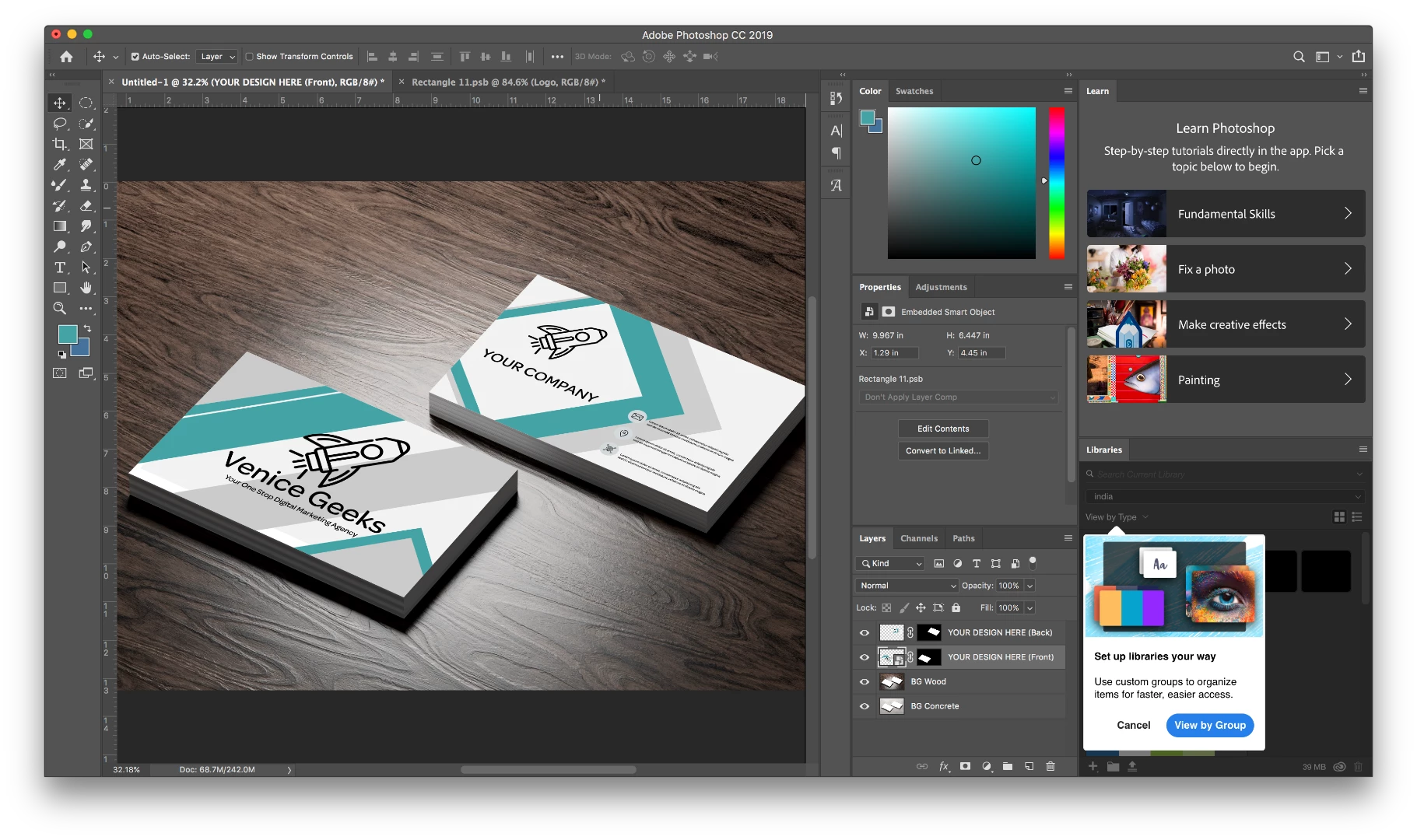Click the View by Group button
Screen dimensions: 1417x840
point(1210,725)
